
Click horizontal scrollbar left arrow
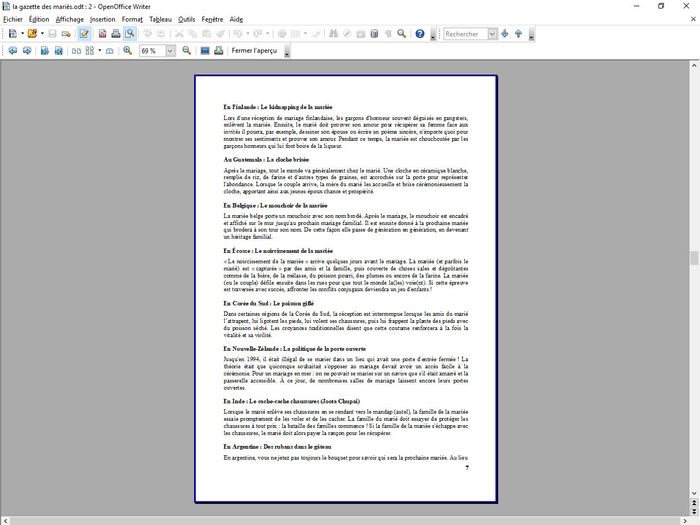point(4,521)
